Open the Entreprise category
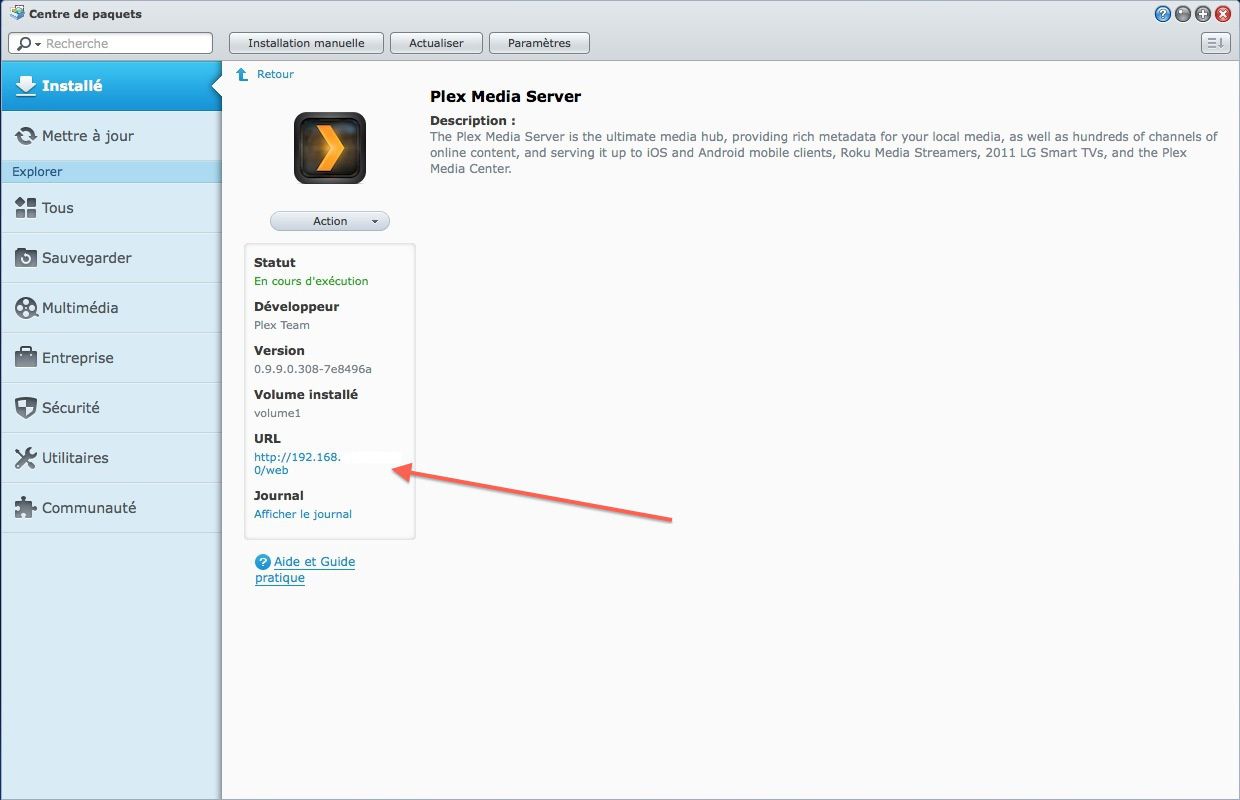Image resolution: width=1240 pixels, height=800 pixels. 111,358
